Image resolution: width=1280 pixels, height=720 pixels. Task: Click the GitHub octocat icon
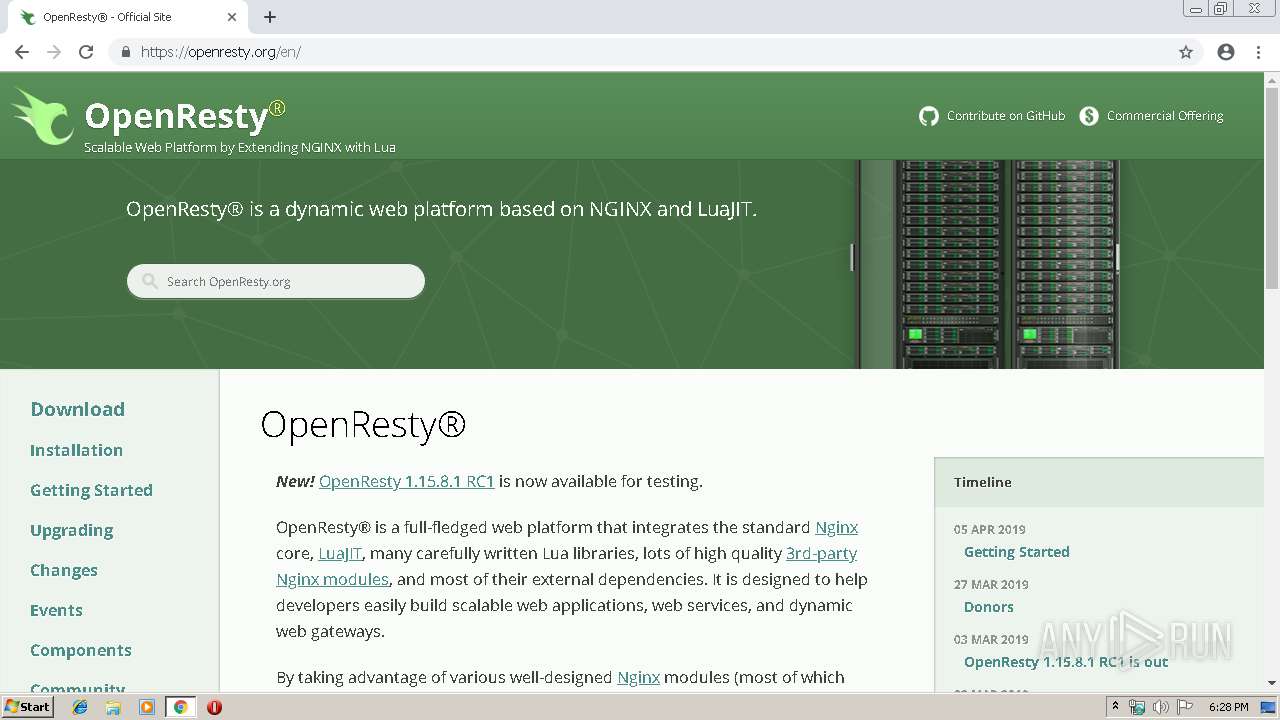(x=929, y=116)
